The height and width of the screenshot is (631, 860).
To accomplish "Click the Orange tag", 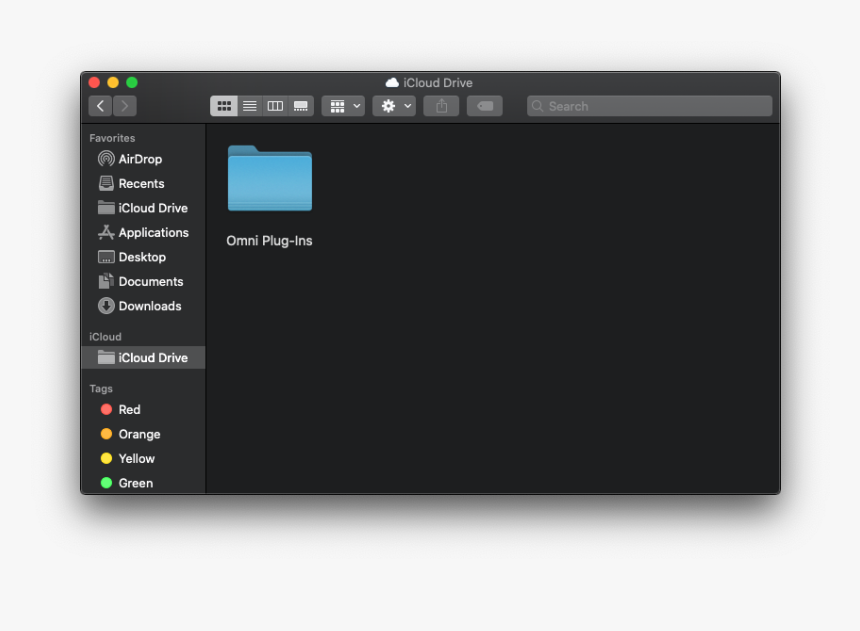I will (x=144, y=434).
